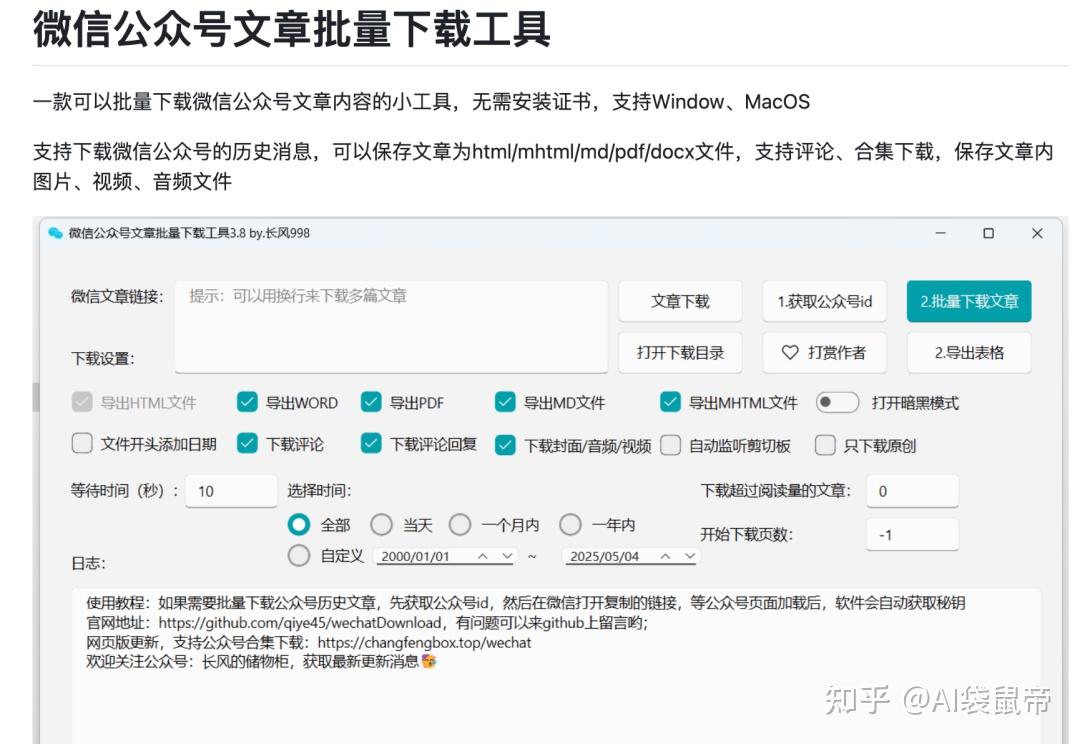Turn on the 打开暗黑模式 switch

[x=837, y=402]
